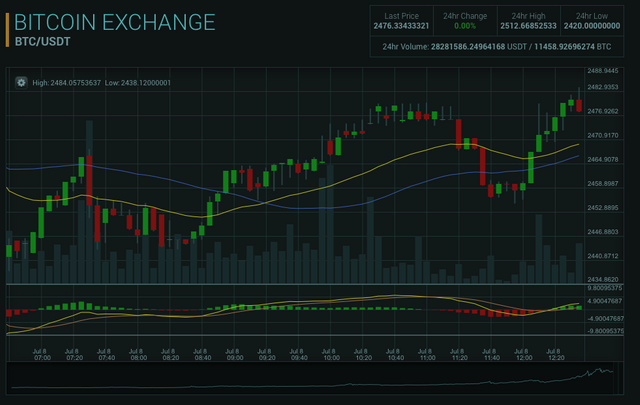Click the Jul 8 12:00 time label
This screenshot has width=640, height=405.
coord(524,354)
